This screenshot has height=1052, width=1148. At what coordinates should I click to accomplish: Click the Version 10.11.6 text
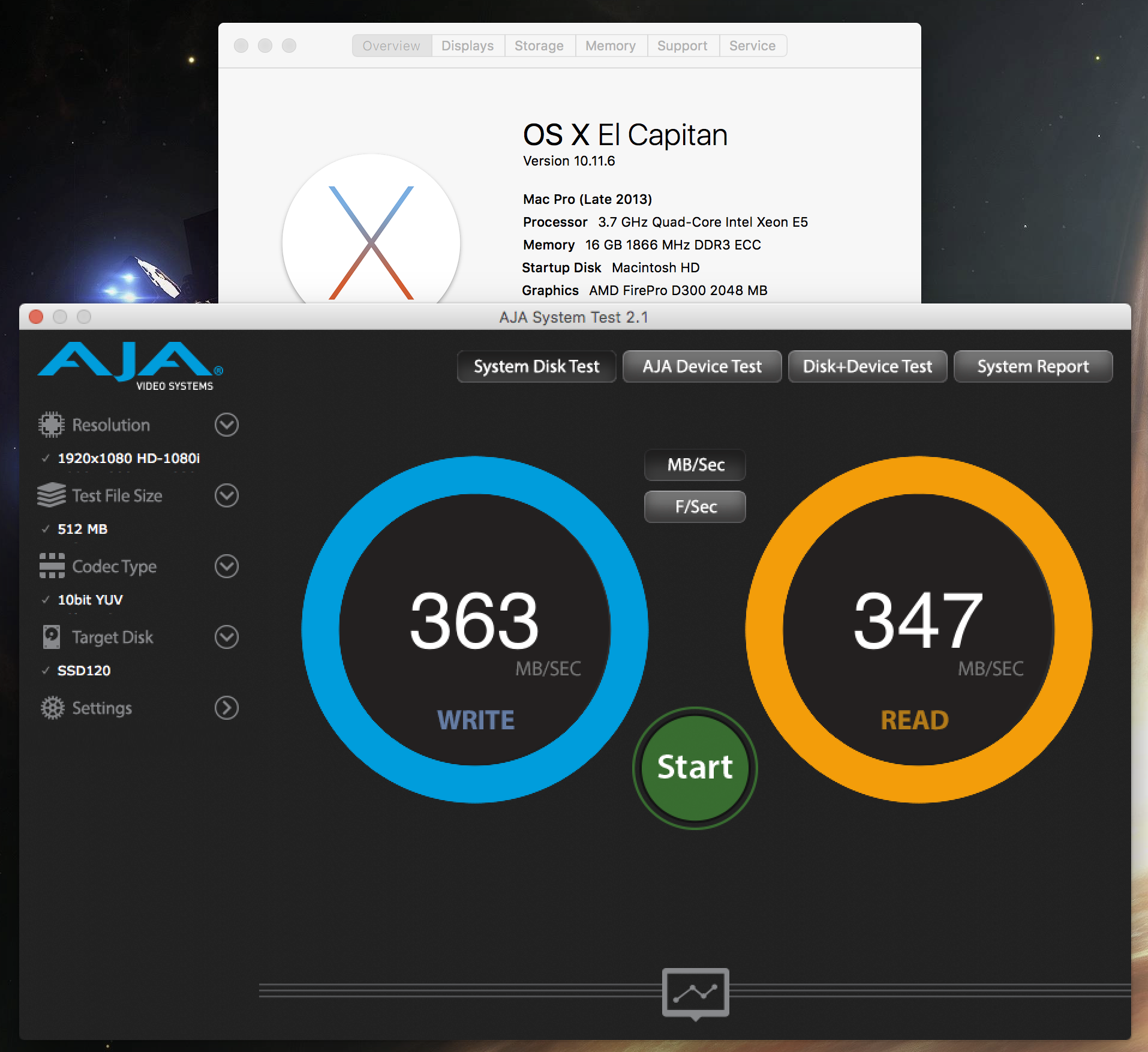coord(569,161)
